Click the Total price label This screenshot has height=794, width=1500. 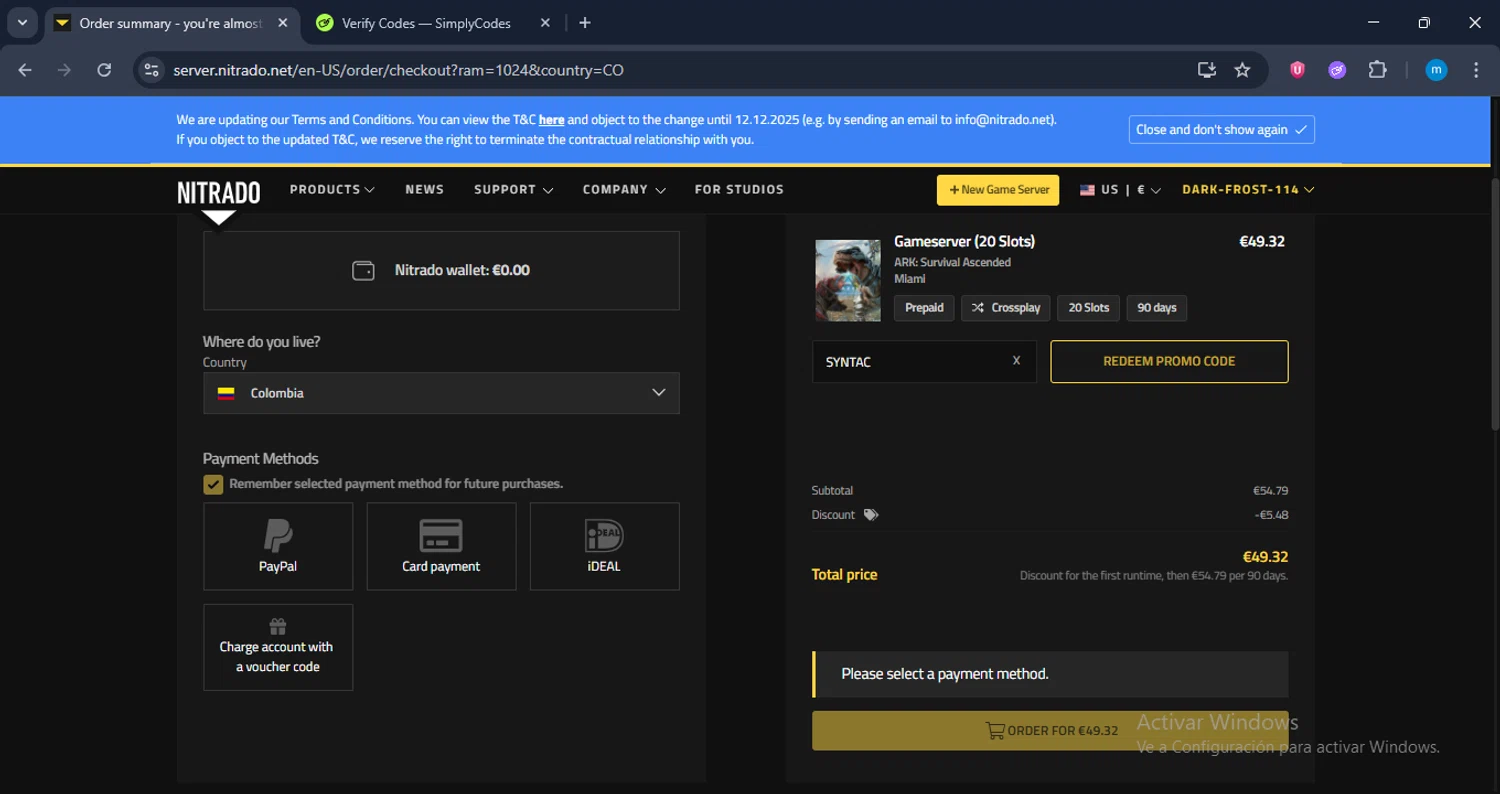coord(844,575)
